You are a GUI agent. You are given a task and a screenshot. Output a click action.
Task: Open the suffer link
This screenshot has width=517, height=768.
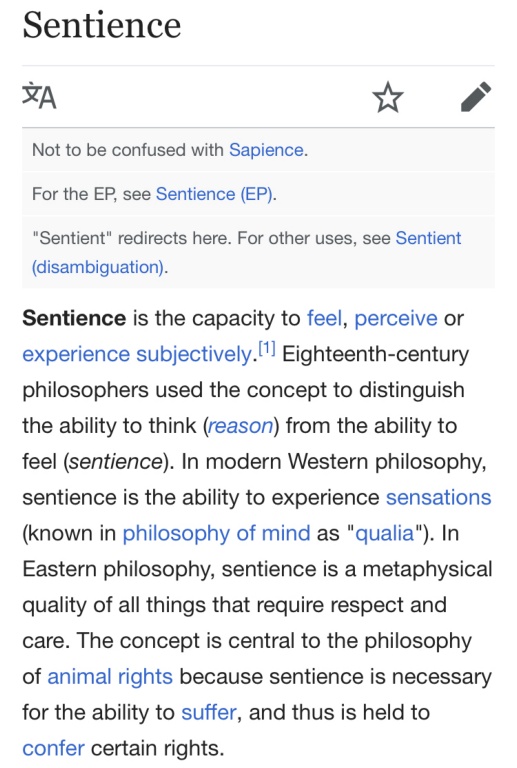tap(209, 712)
